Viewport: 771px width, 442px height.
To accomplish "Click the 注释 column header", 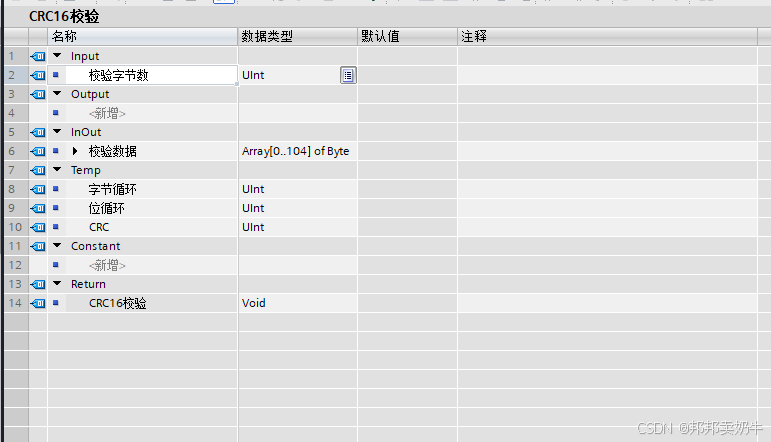I will pyautogui.click(x=607, y=36).
